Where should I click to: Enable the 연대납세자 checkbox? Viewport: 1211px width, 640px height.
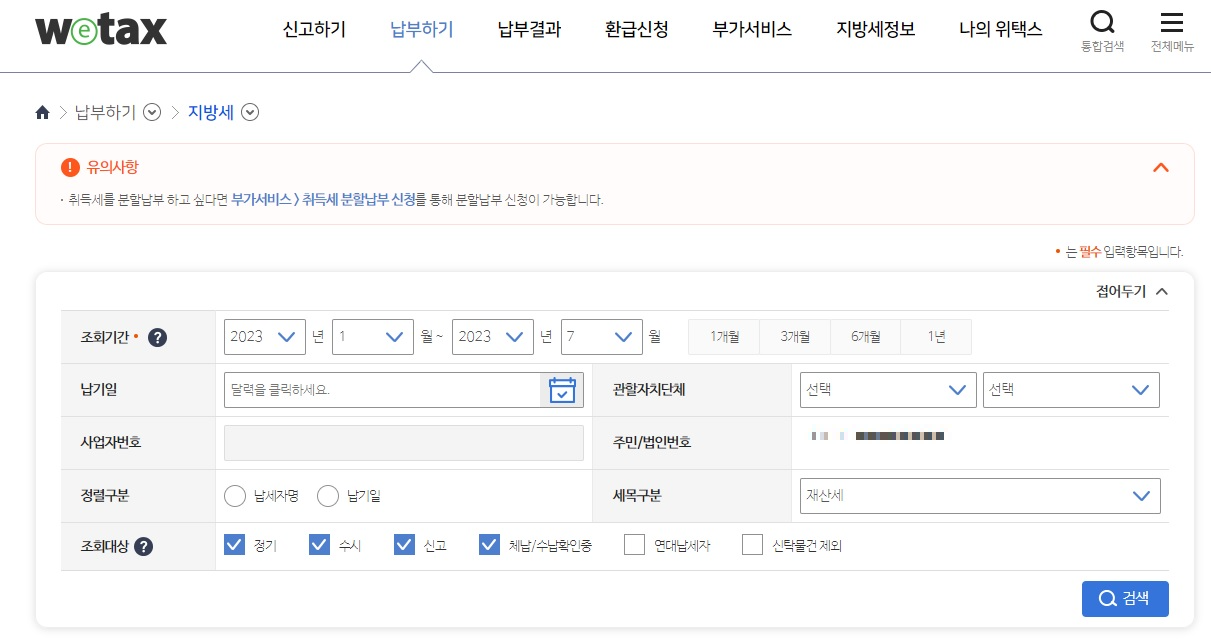[635, 544]
